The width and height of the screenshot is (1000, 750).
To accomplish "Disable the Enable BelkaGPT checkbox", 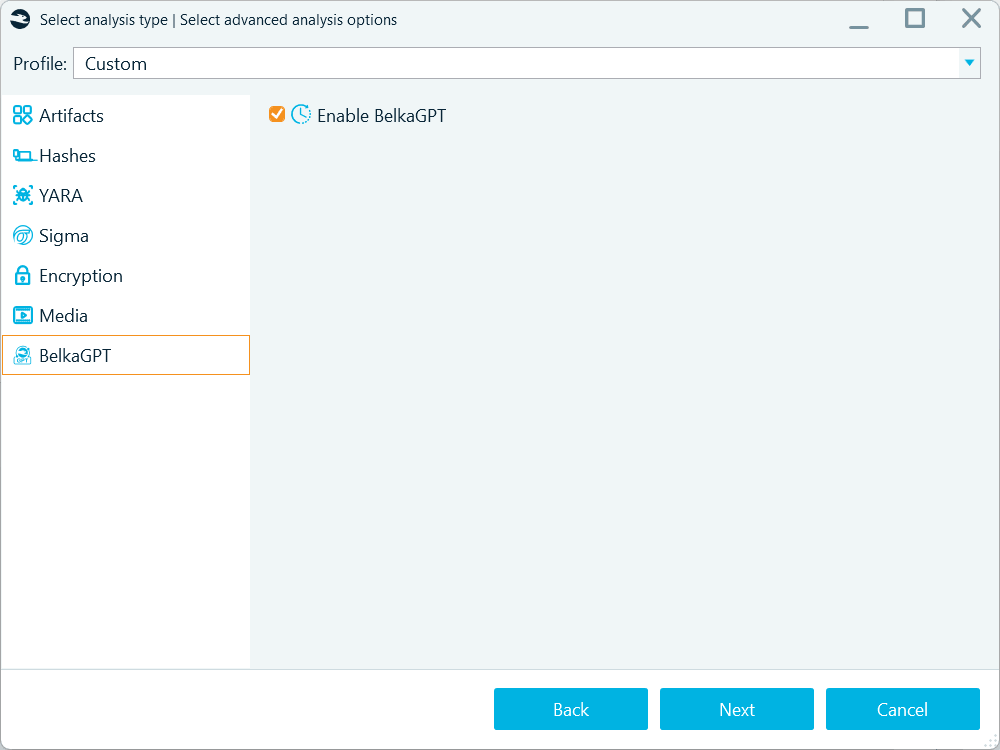I will [277, 114].
